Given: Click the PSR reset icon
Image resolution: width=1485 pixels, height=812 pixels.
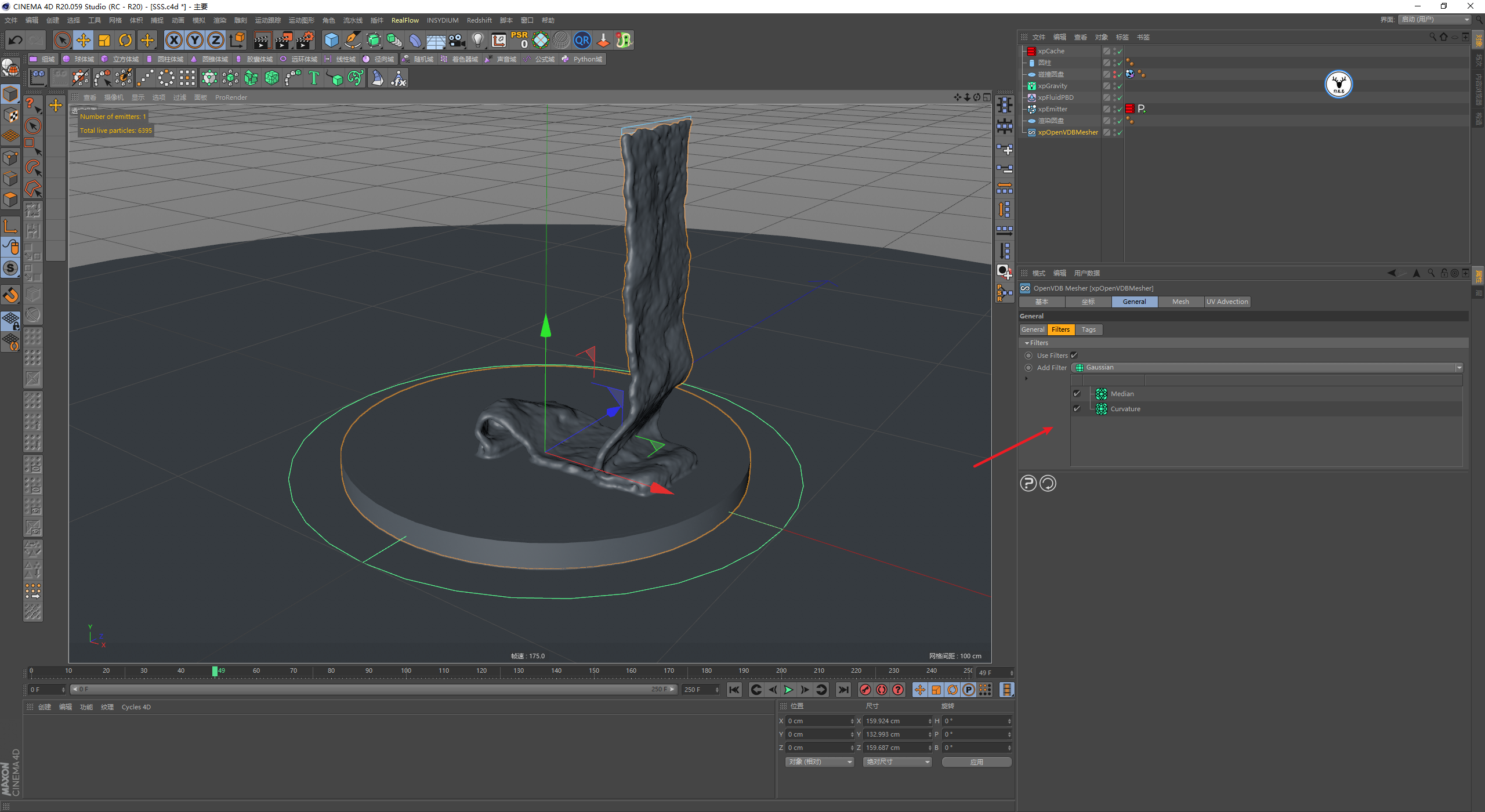Looking at the screenshot, I should [520, 40].
